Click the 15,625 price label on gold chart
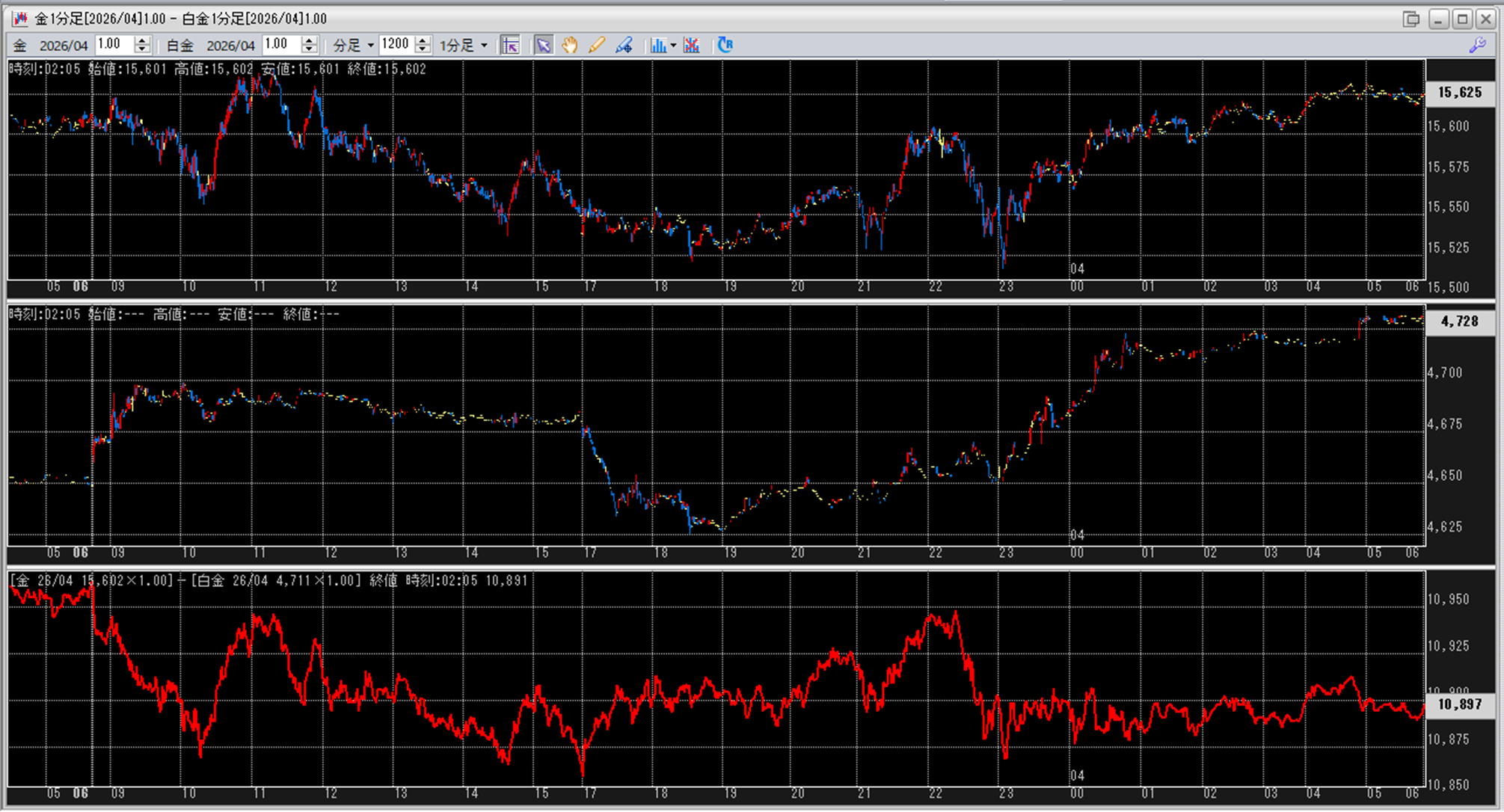The image size is (1504, 812). tap(1459, 93)
